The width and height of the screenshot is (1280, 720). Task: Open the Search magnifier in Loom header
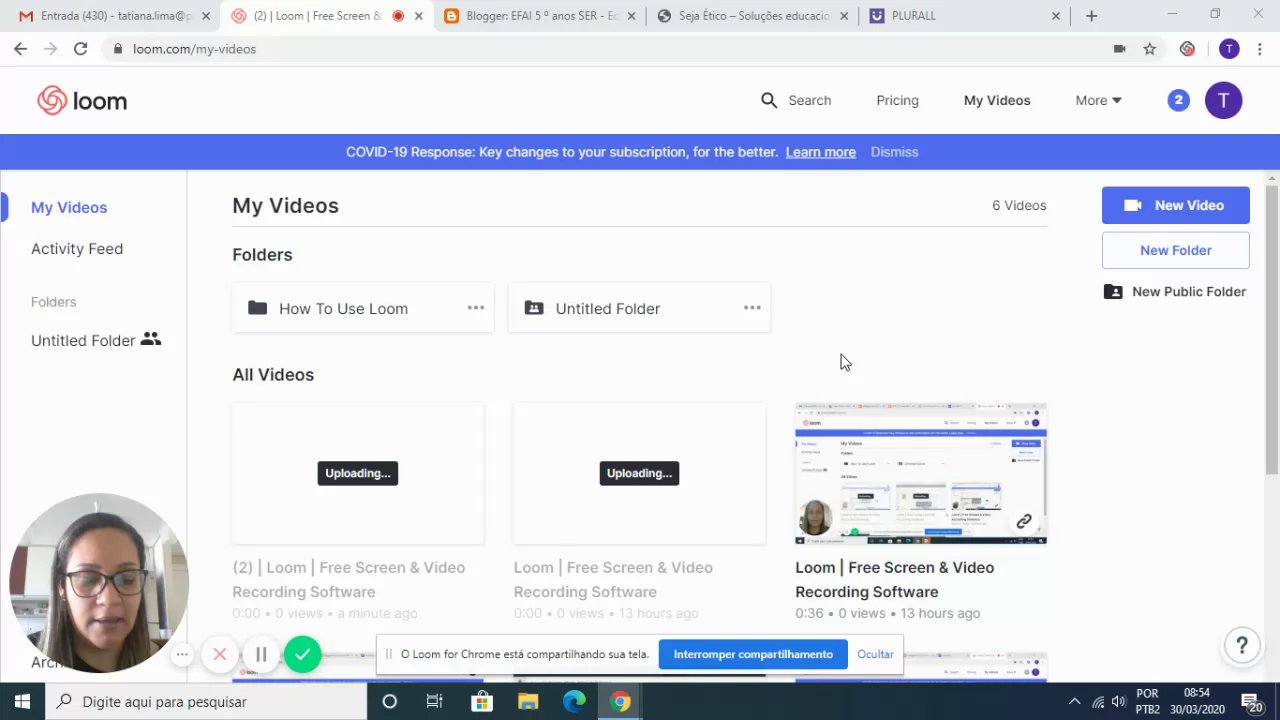coord(769,100)
